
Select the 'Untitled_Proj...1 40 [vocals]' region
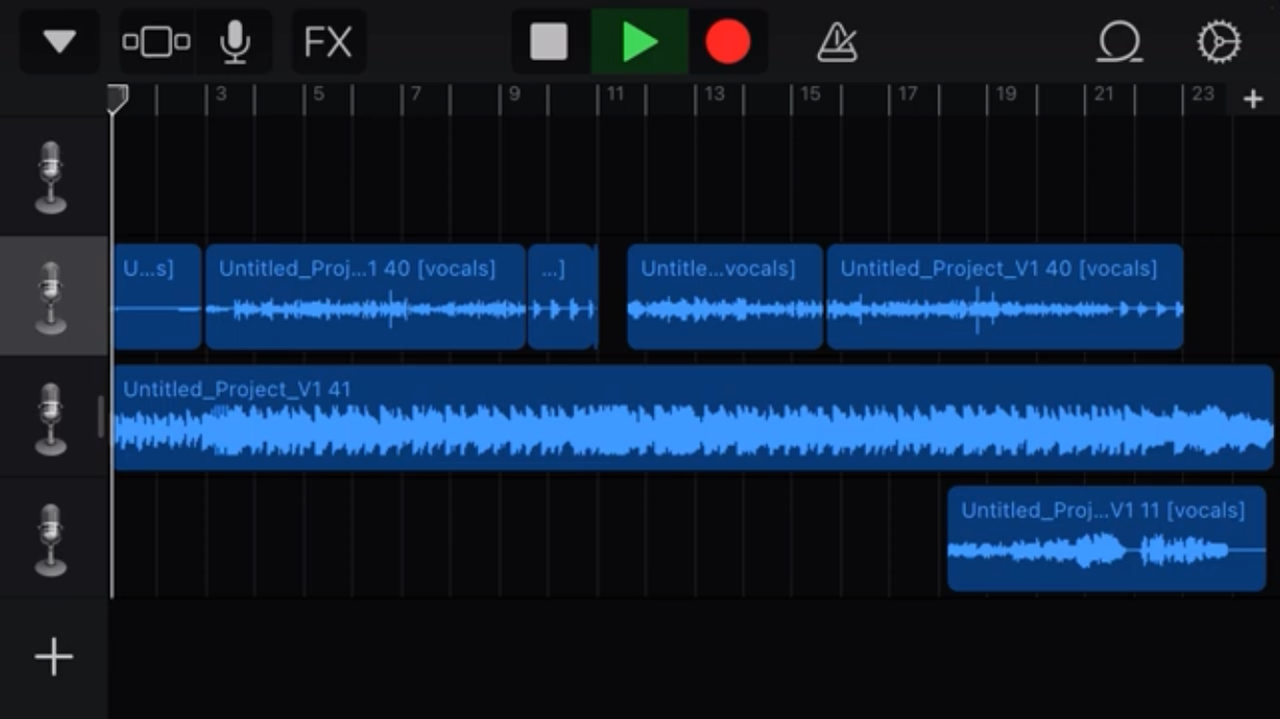(x=365, y=297)
